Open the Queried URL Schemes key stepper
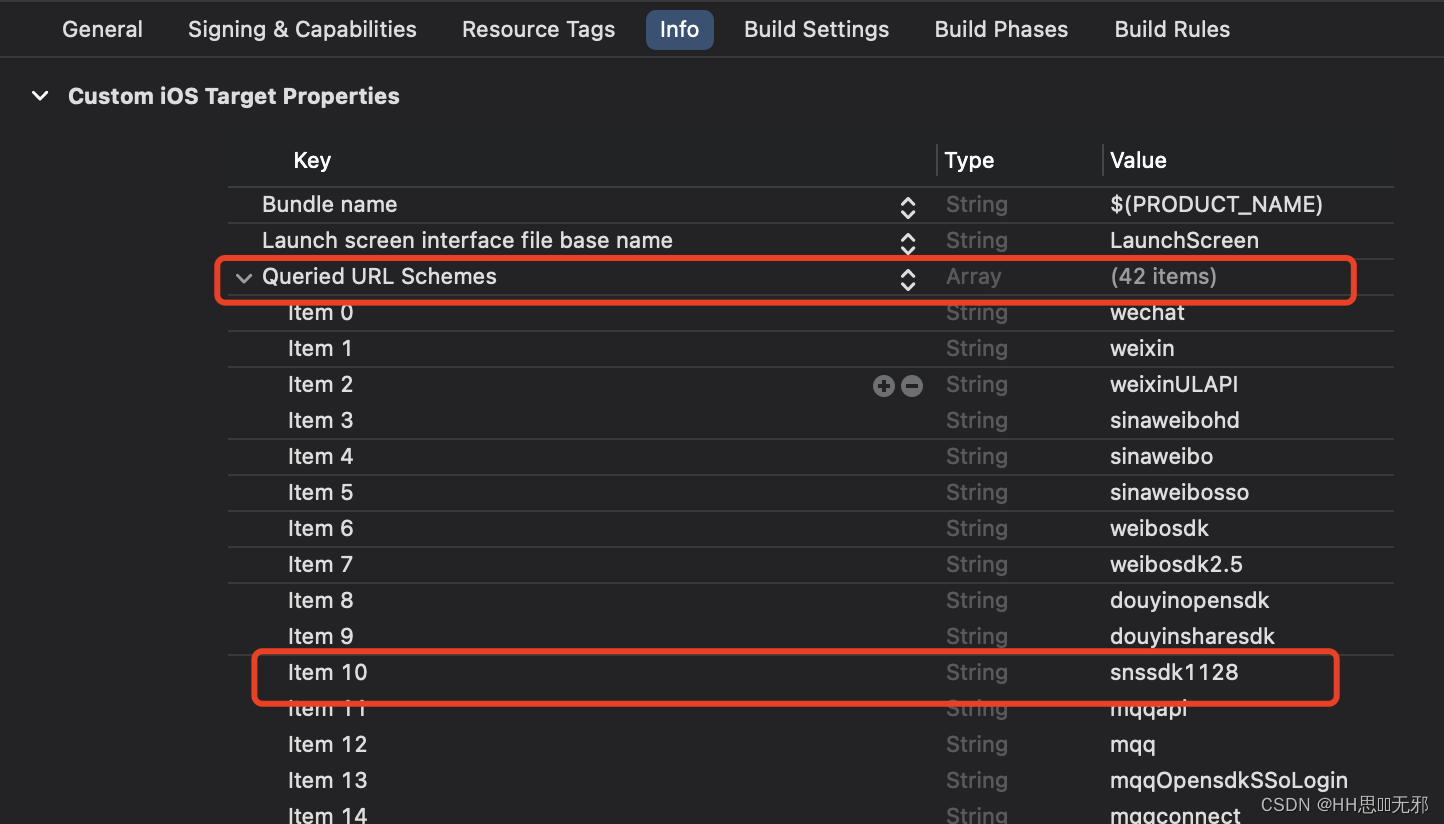This screenshot has width=1444, height=824. coord(907,278)
